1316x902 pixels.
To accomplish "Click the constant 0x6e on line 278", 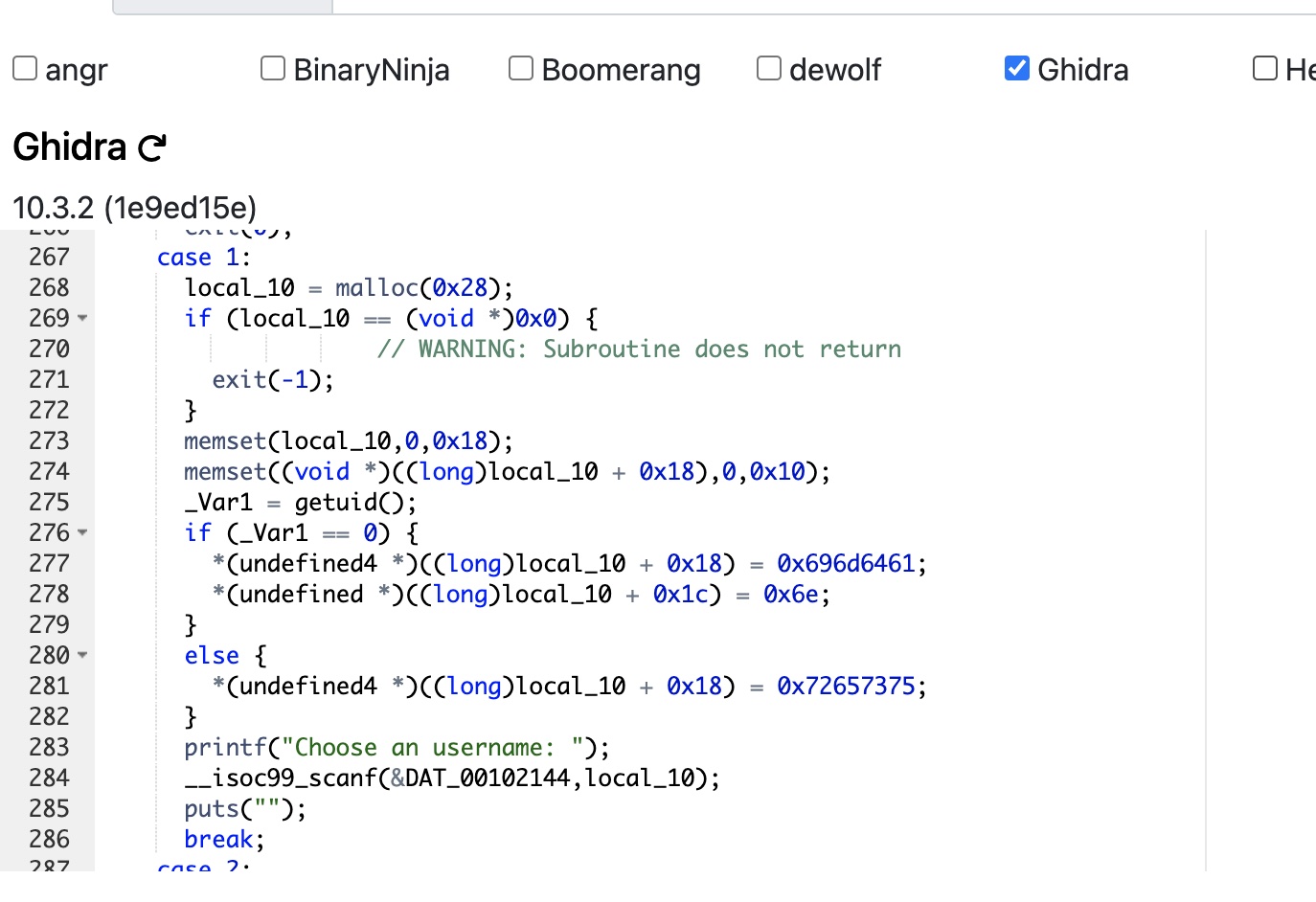I will click(790, 594).
